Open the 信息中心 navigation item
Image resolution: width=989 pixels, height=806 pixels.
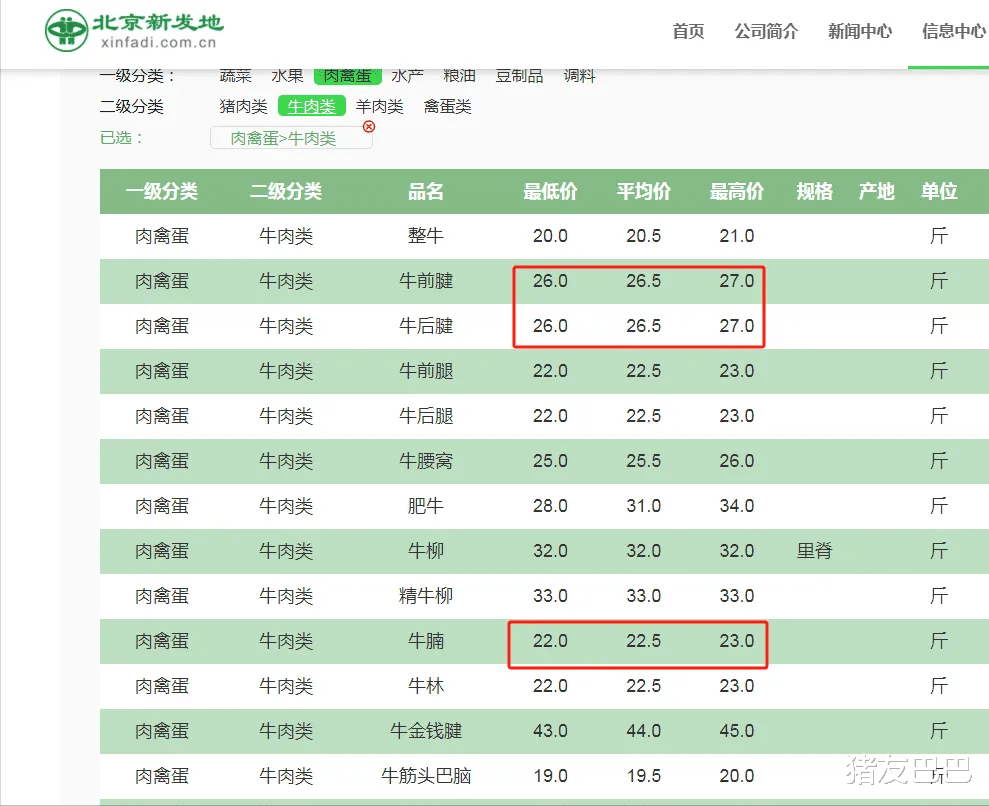[x=953, y=31]
